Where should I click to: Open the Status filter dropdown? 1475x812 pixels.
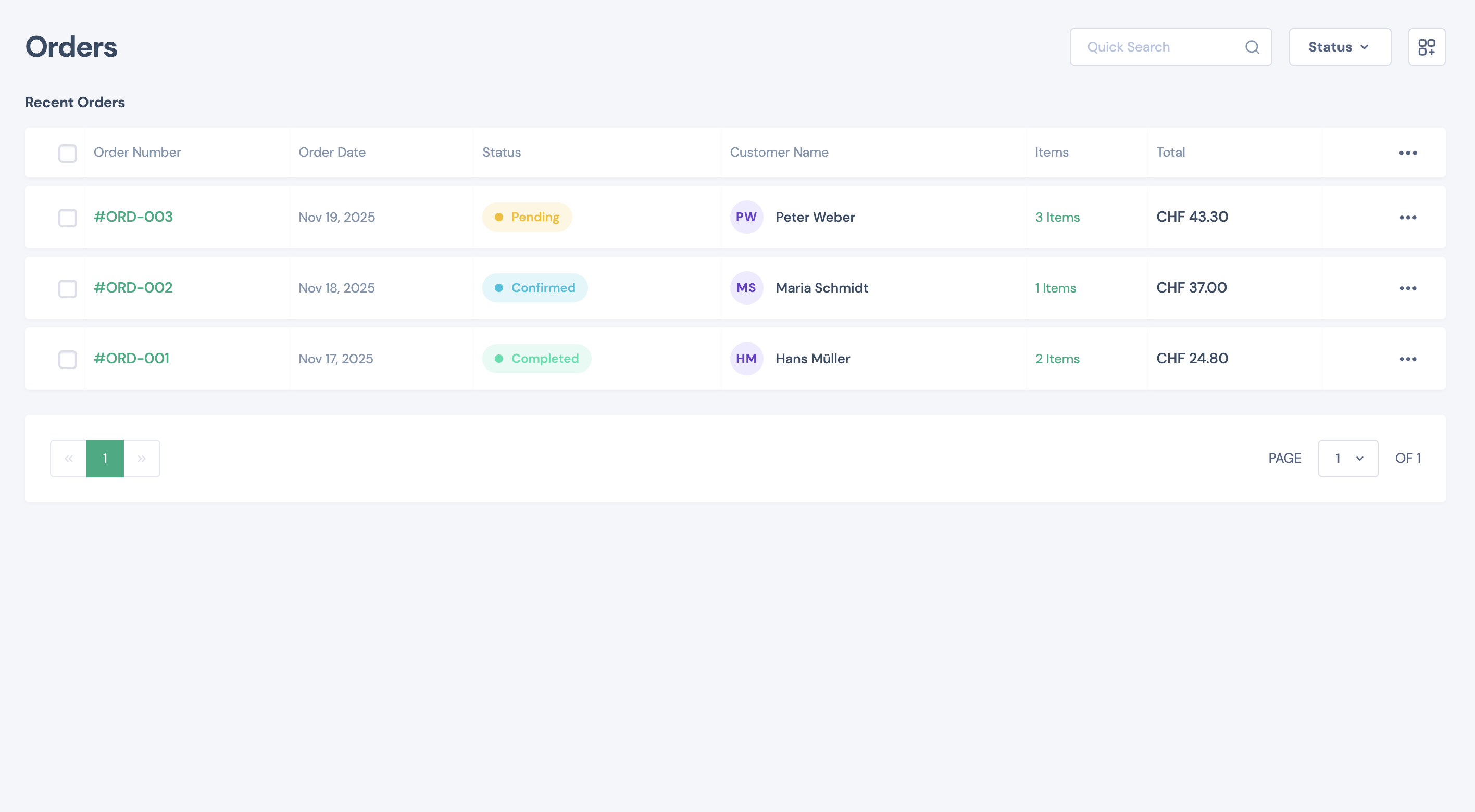1339,47
